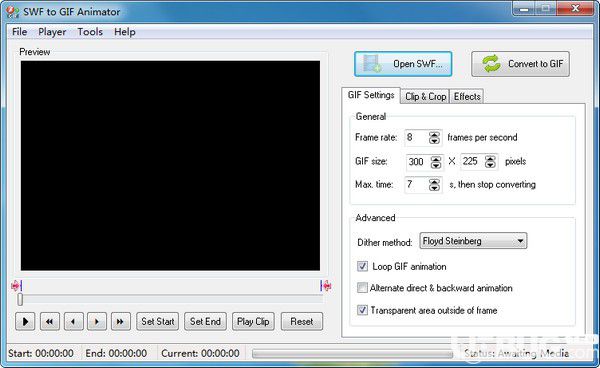
Task: Decrease GIF height spinner down arrow
Action: pyautogui.click(x=490, y=165)
